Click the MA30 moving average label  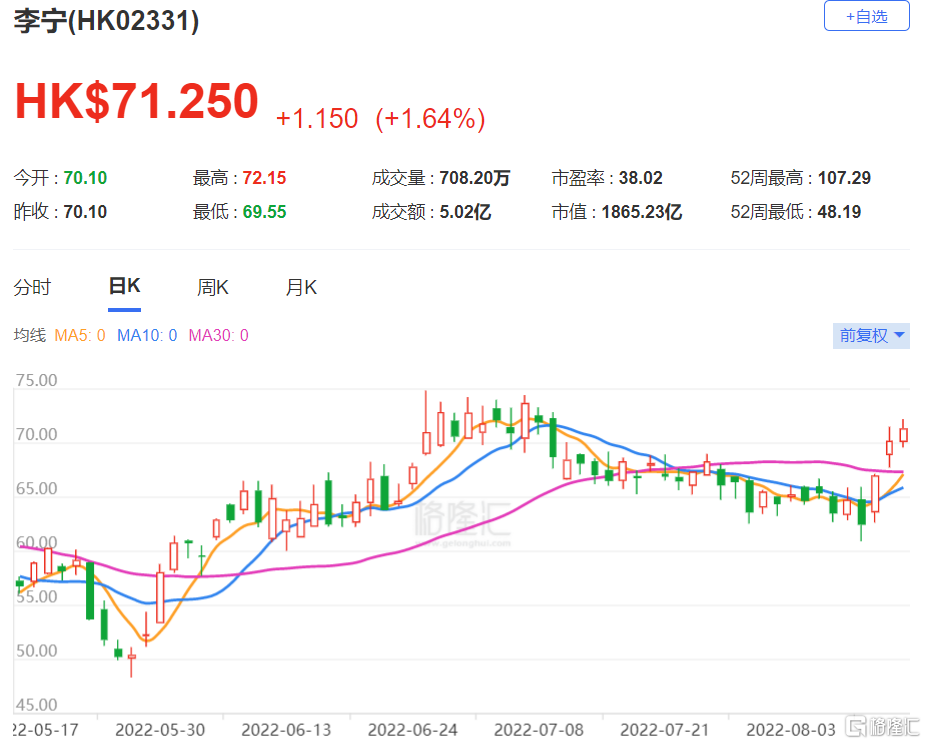(219, 335)
